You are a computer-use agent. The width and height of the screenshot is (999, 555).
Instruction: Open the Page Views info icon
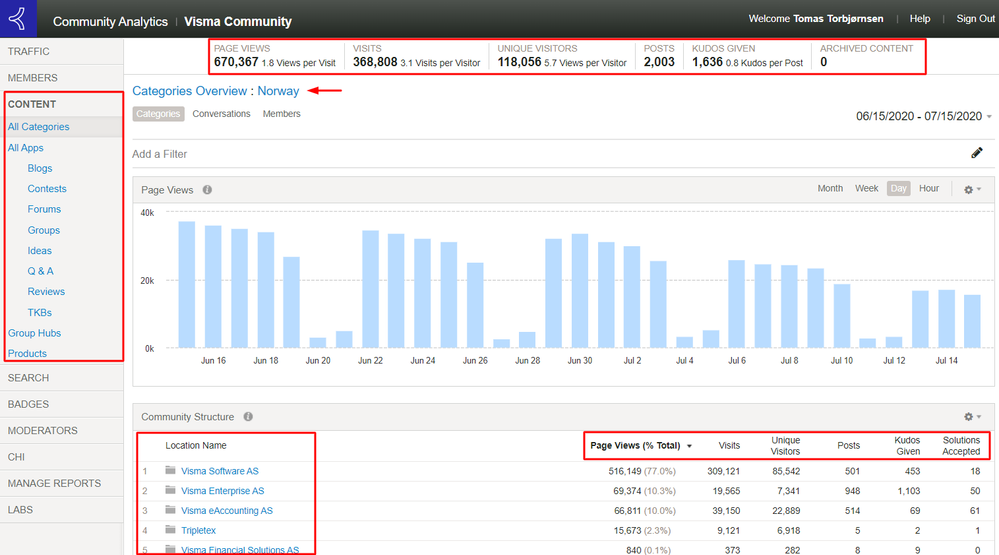pos(207,190)
